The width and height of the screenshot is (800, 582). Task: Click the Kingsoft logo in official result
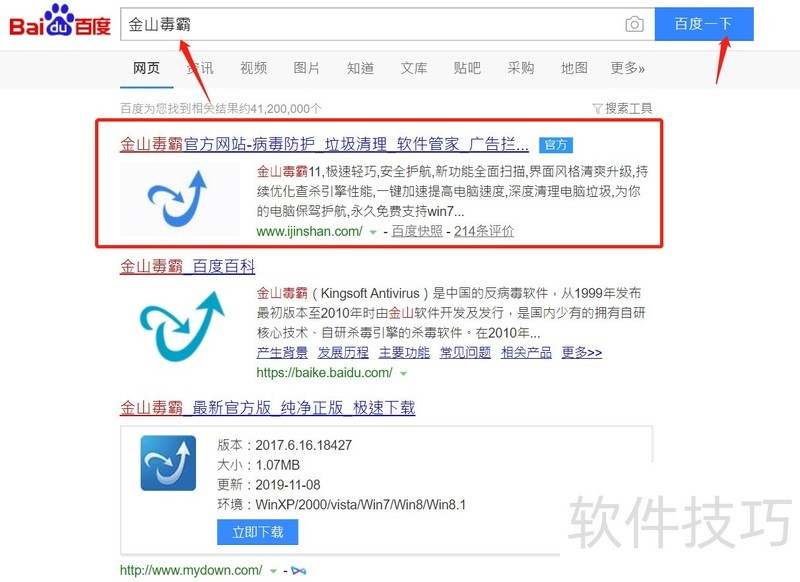[x=179, y=199]
